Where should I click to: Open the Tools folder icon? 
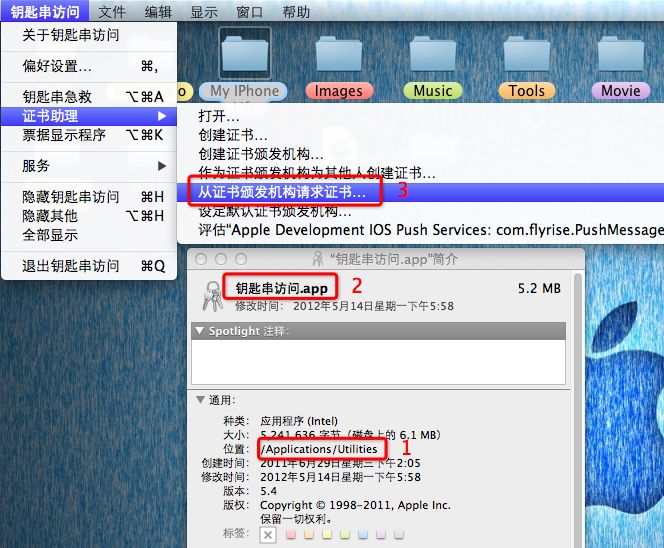[x=527, y=55]
